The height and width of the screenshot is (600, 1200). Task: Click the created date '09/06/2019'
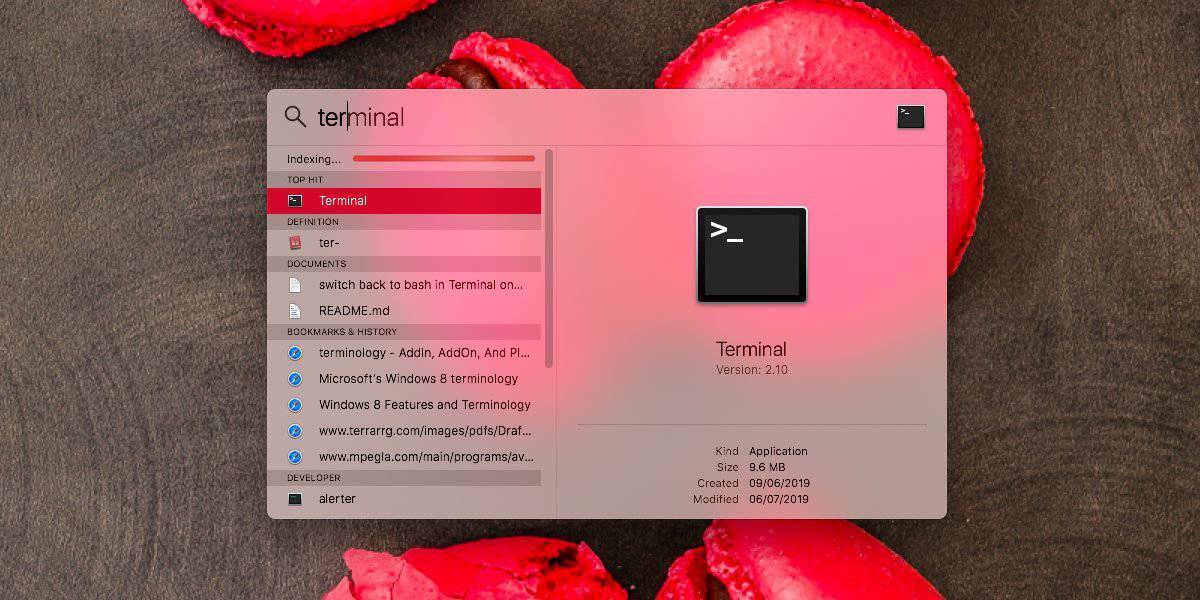click(779, 483)
